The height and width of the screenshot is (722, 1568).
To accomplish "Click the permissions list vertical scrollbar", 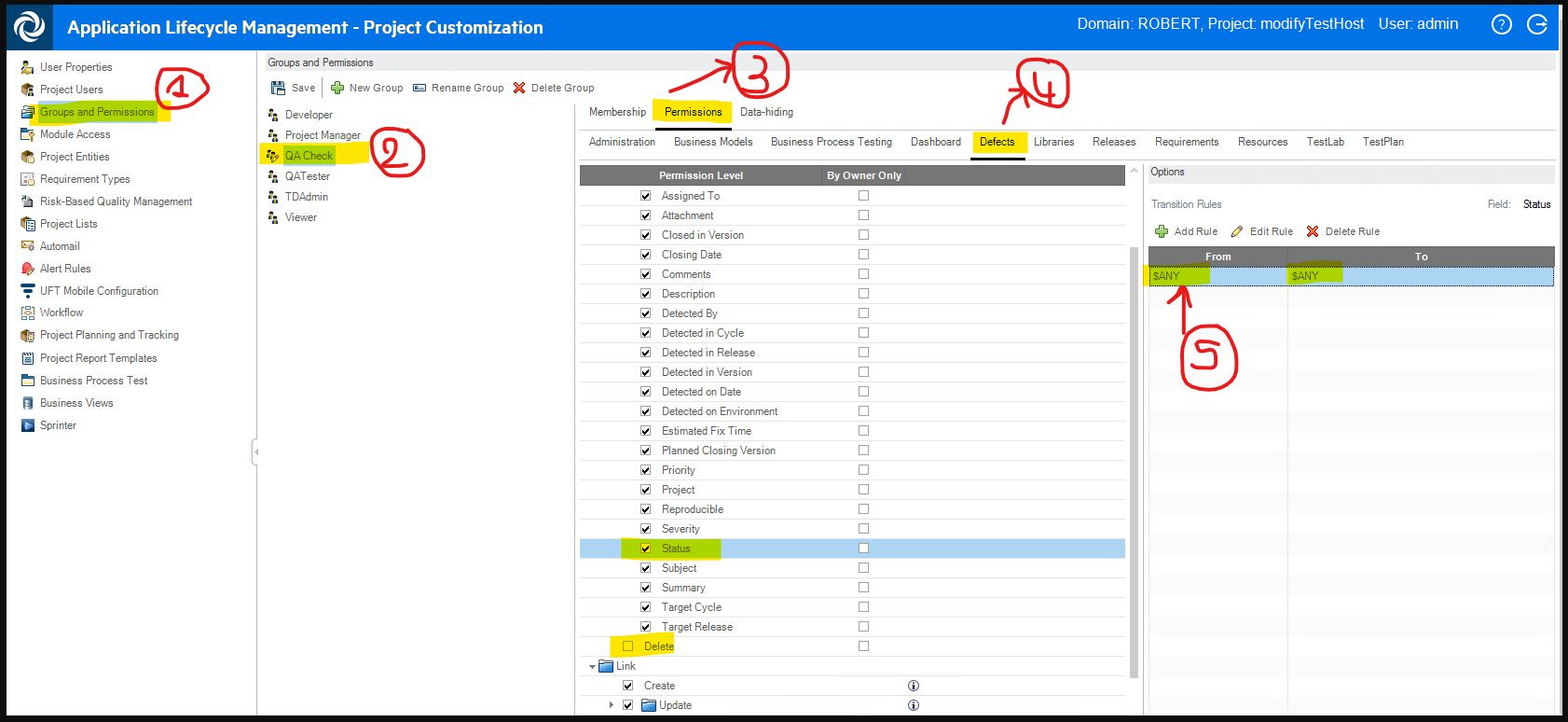I will pos(1134,457).
